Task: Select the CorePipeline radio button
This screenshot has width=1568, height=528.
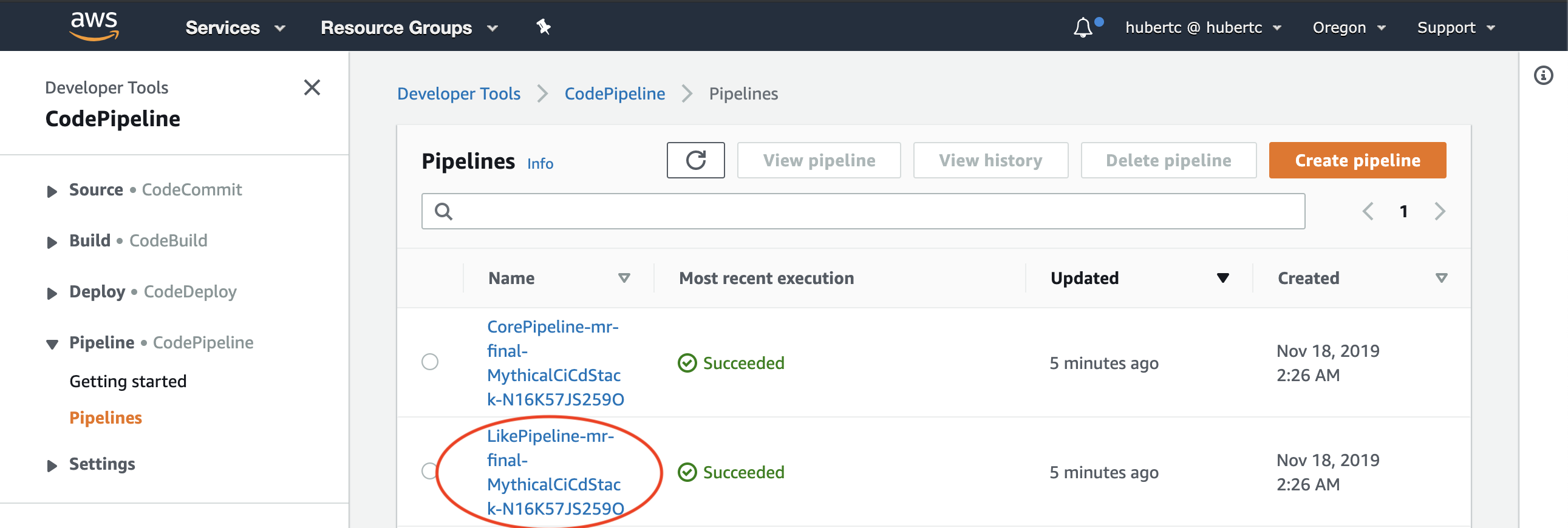Action: tap(430, 362)
